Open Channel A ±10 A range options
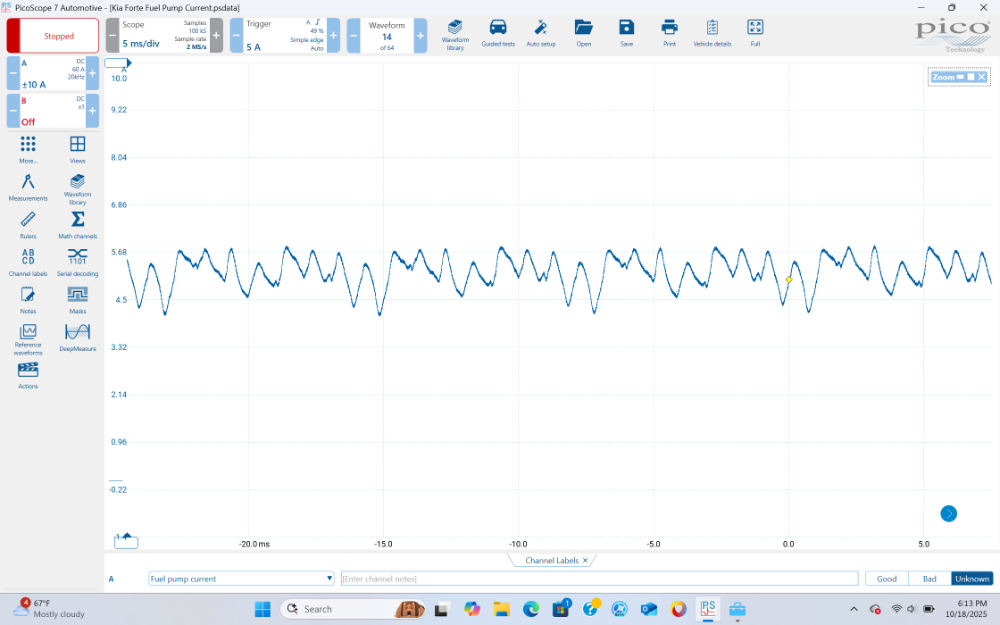Viewport: 1000px width, 625px height. [52, 73]
